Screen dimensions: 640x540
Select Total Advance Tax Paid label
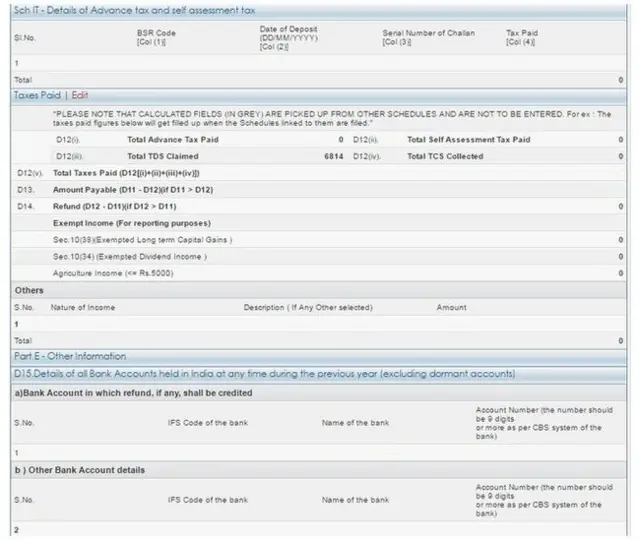(x=173, y=140)
